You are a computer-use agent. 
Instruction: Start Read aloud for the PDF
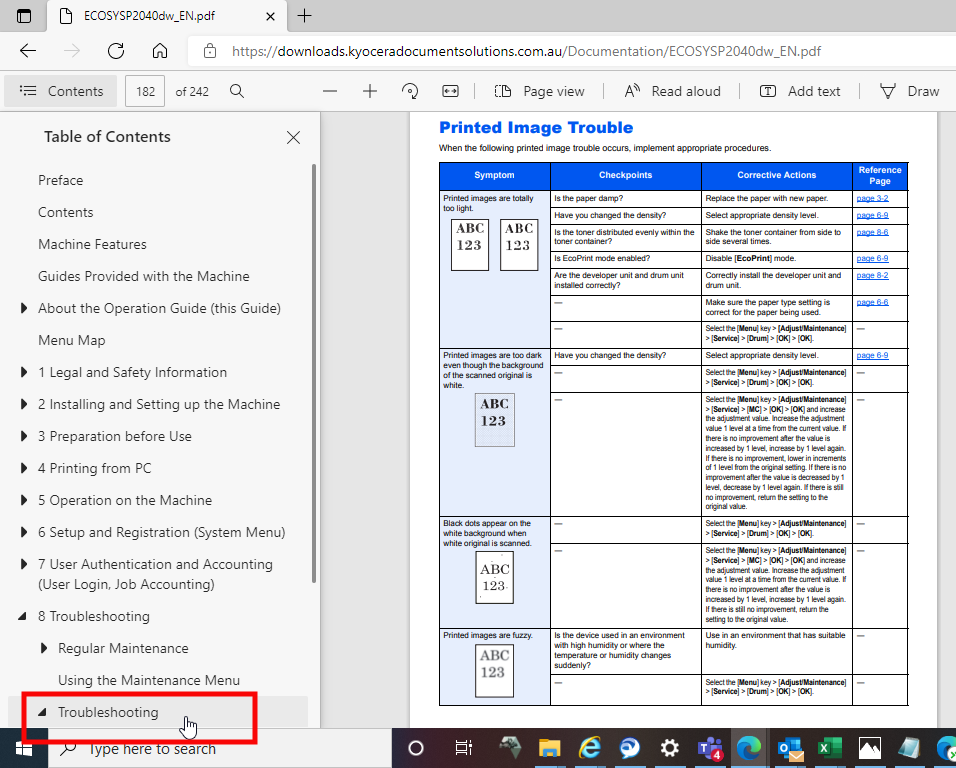pyautogui.click(x=673, y=91)
